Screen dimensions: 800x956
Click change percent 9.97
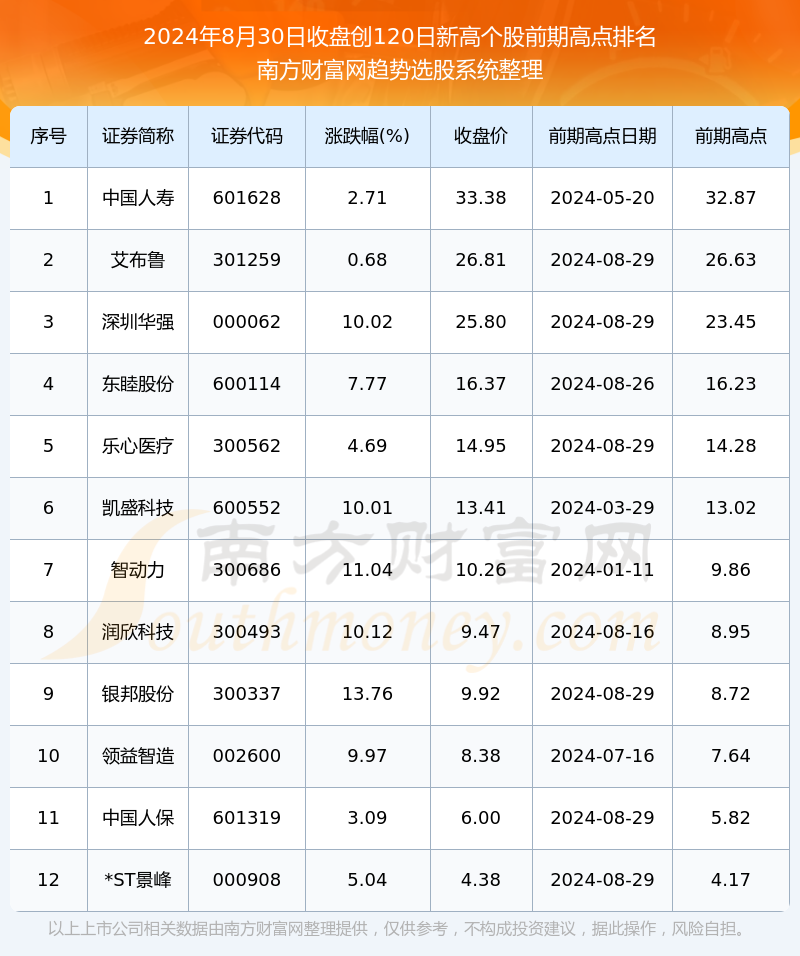367,756
